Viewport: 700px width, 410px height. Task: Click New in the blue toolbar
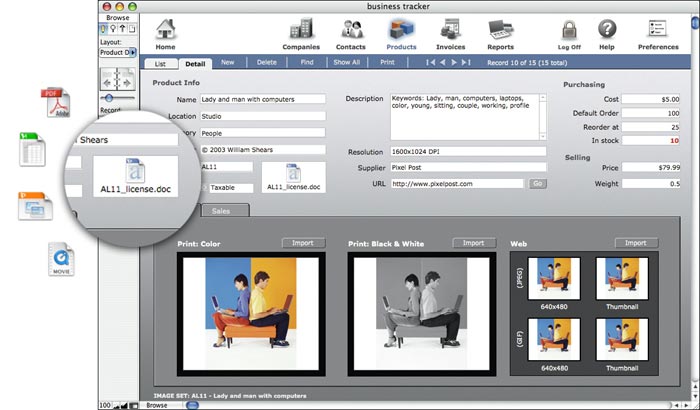click(x=227, y=63)
